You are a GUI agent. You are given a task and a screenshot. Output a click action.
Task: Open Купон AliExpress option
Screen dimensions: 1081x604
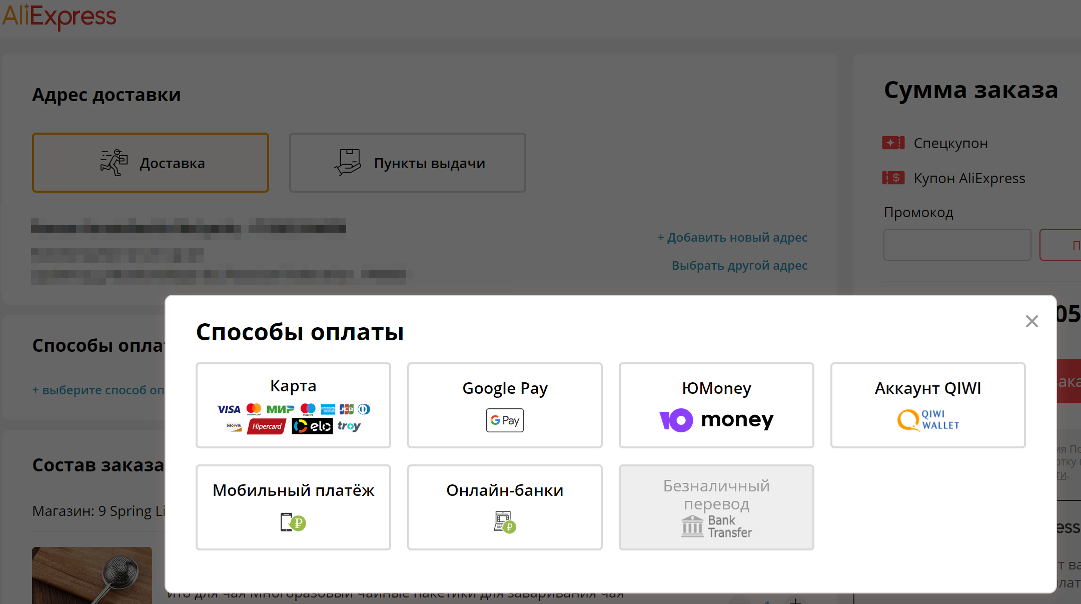969,178
